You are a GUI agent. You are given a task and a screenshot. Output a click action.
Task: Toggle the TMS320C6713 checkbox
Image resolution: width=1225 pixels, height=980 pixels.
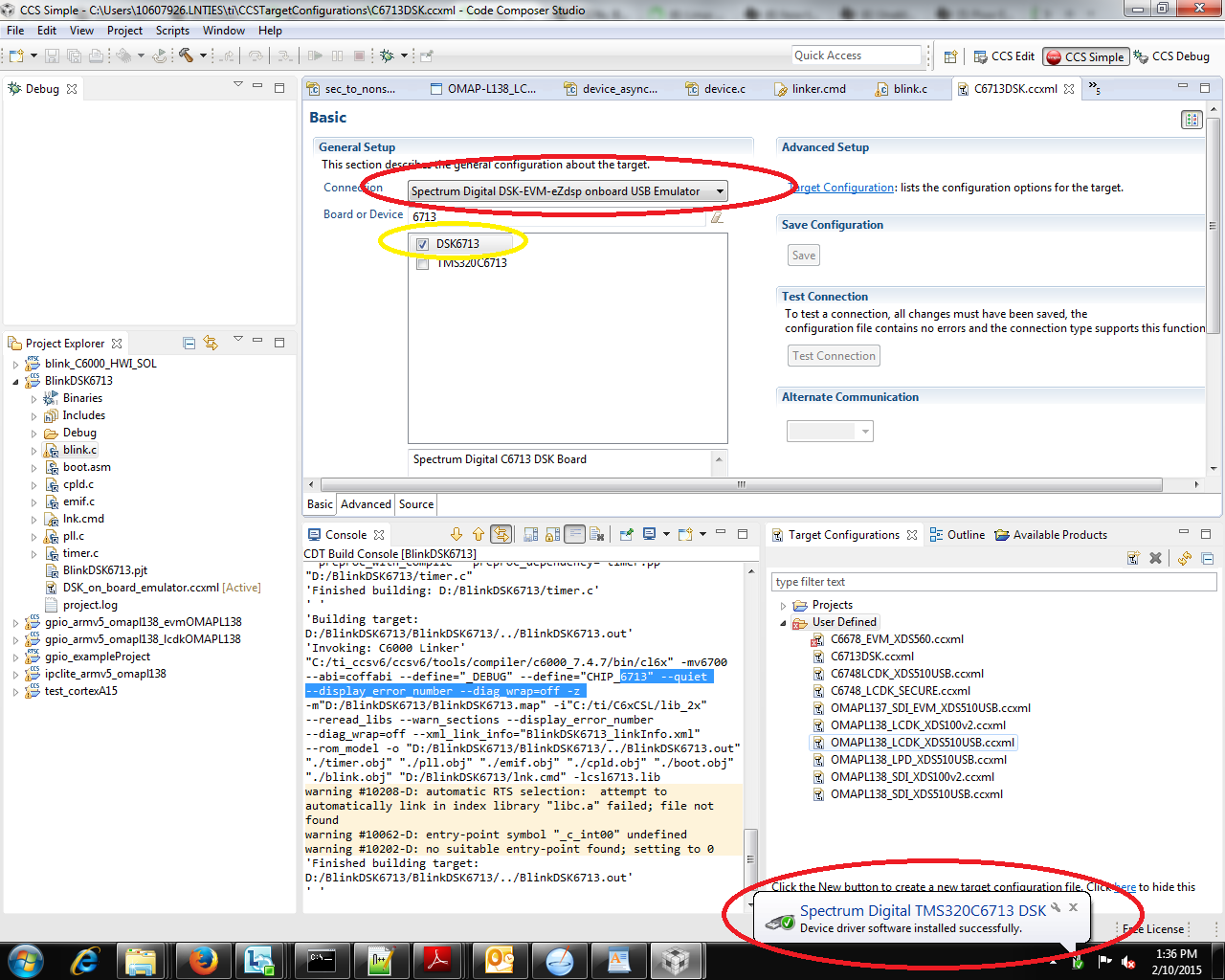point(423,263)
